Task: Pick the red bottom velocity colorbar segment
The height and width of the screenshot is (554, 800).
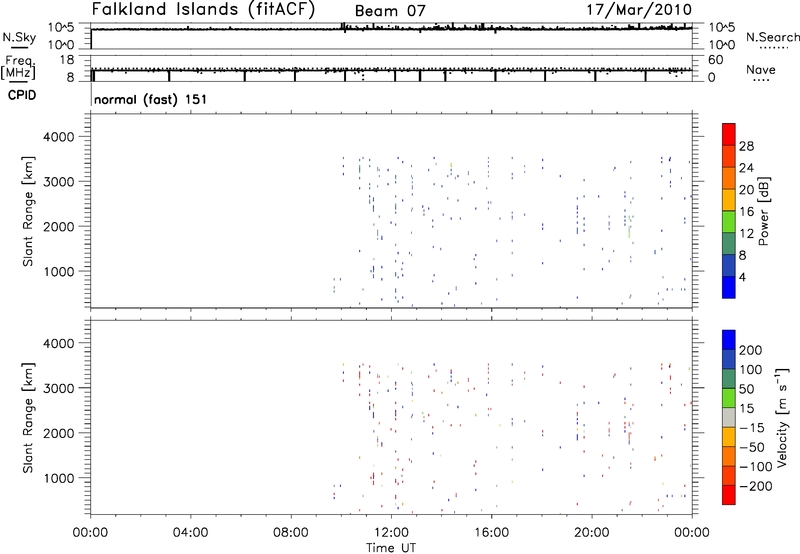Action: pos(729,495)
